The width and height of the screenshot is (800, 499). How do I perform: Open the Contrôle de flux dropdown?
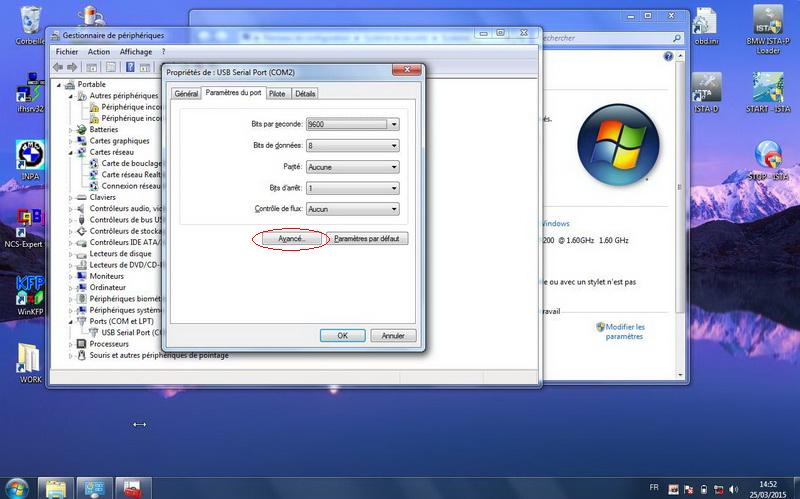[353, 209]
